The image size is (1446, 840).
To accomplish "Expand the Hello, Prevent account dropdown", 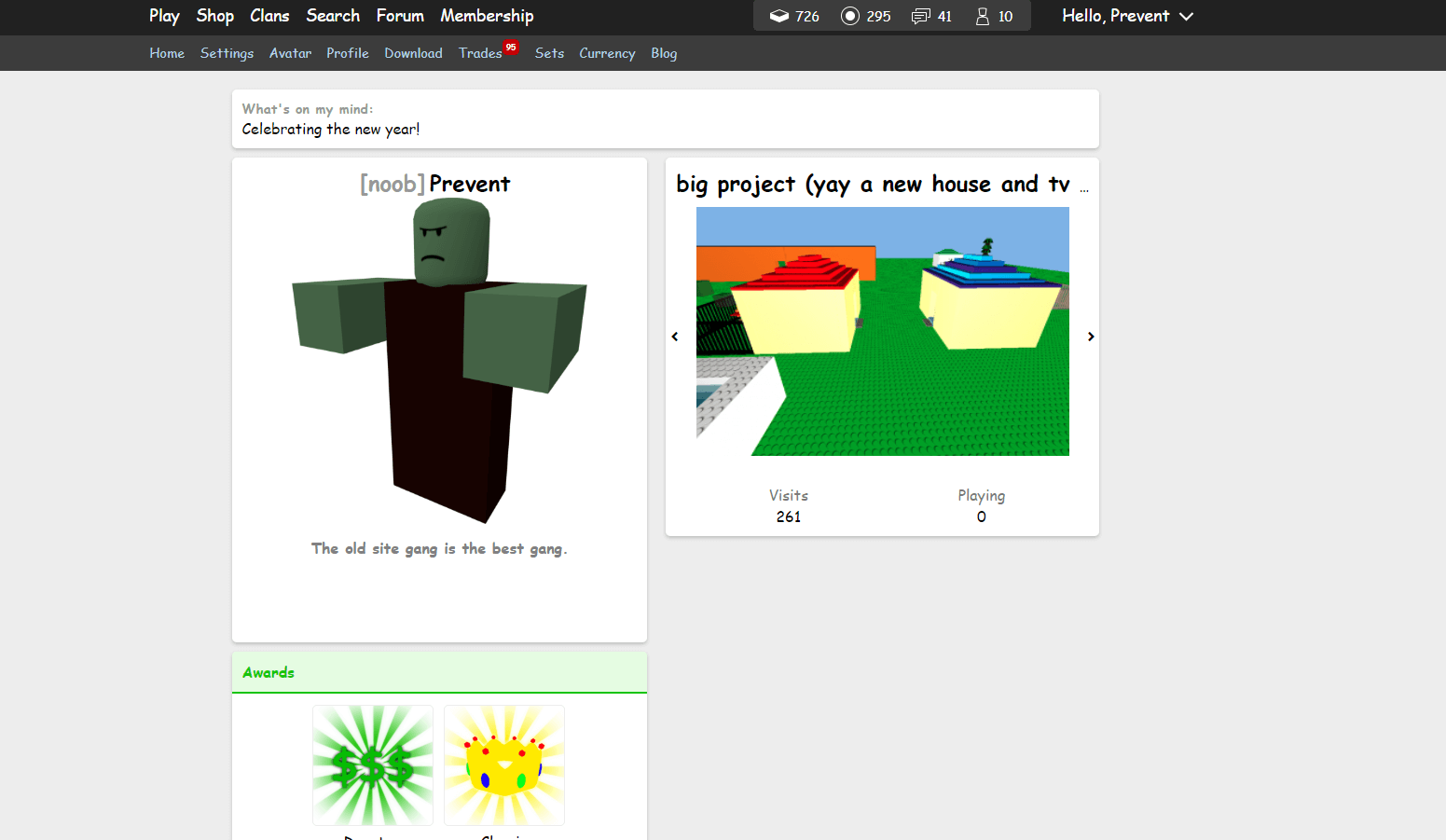I will pyautogui.click(x=1128, y=16).
